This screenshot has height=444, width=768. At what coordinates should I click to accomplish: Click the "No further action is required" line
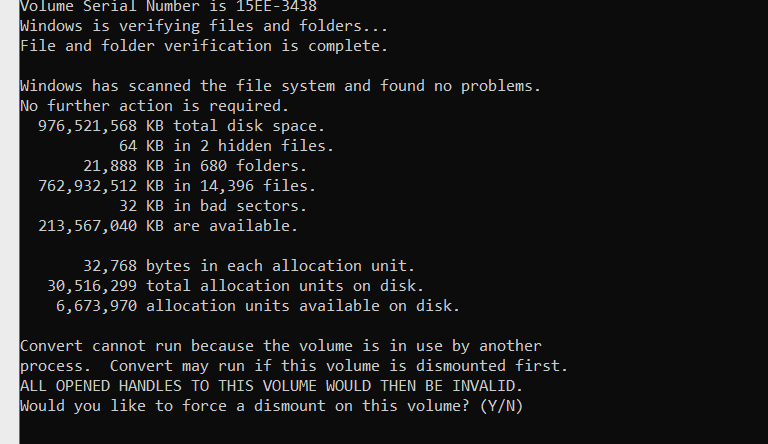154,106
